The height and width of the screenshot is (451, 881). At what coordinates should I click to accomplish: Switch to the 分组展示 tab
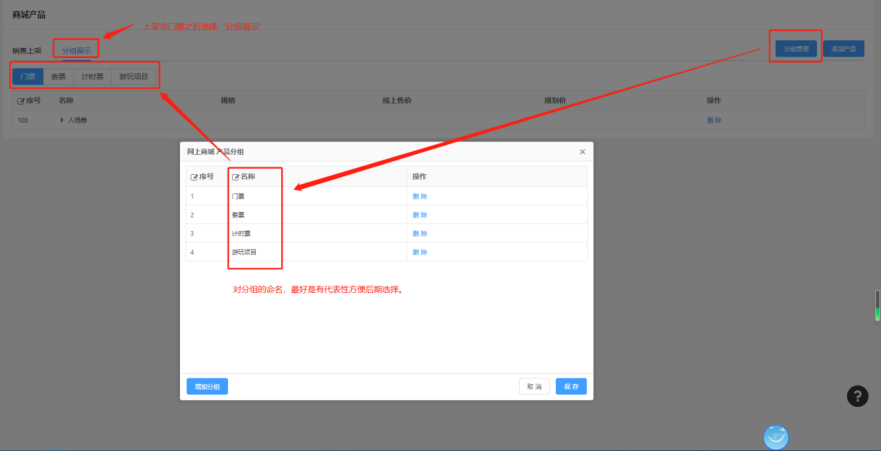click(76, 49)
